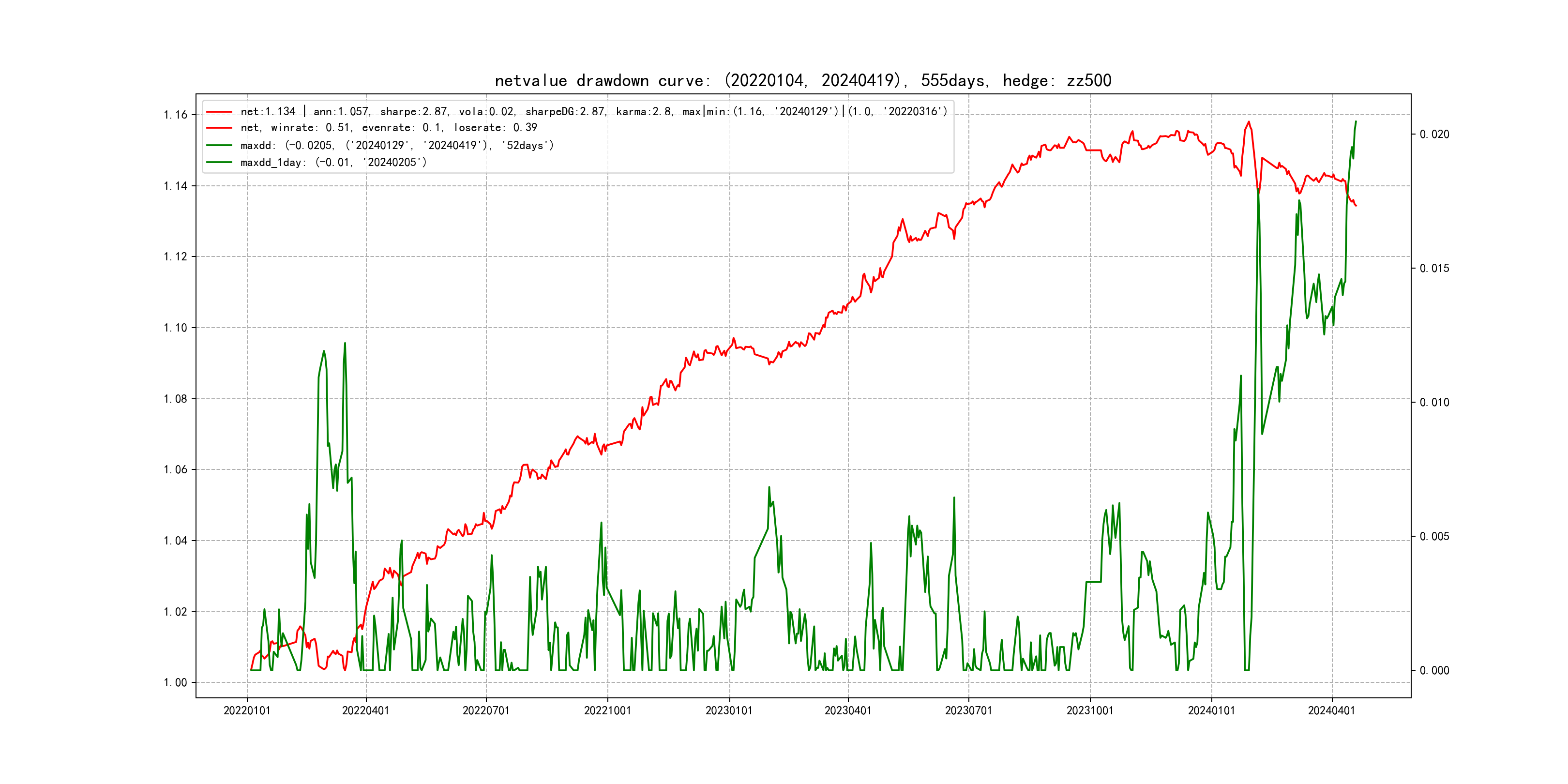This screenshot has width=1568, height=784.
Task: Click x-axis date label 20220101
Action: coord(246,710)
